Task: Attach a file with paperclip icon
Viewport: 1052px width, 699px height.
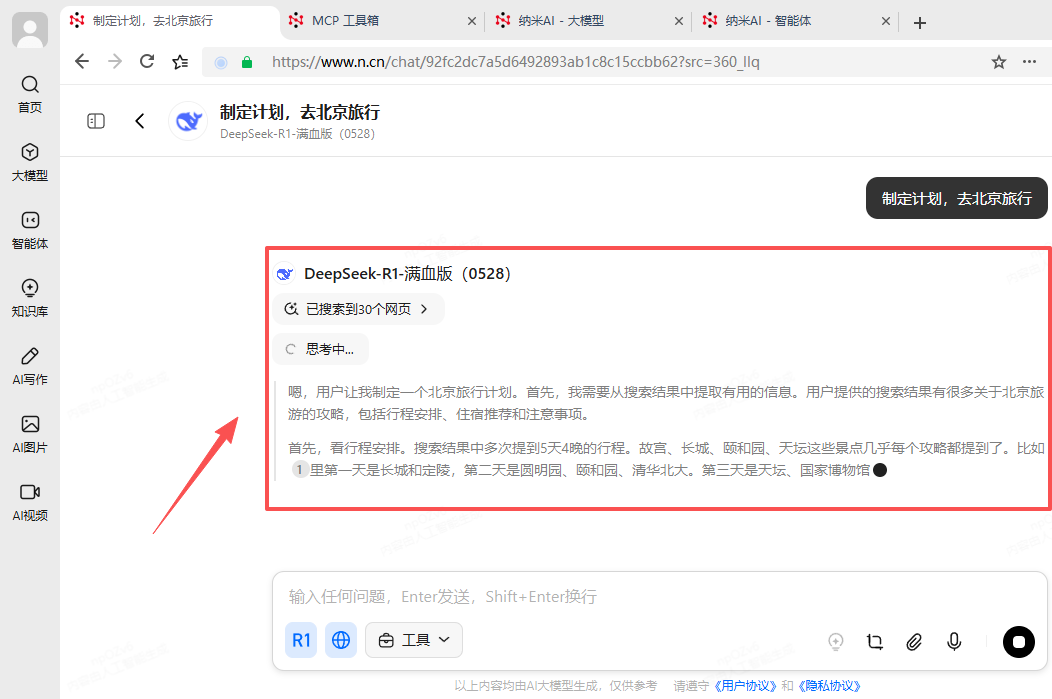Action: click(914, 642)
